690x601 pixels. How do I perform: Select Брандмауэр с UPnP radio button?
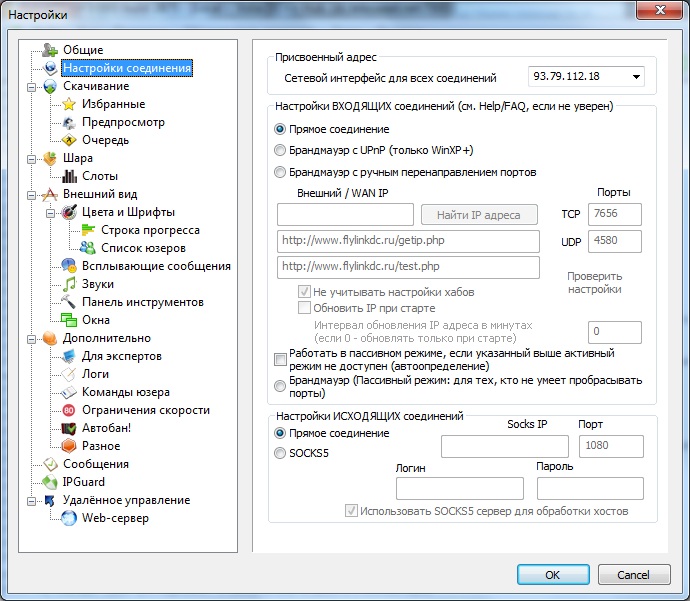(x=280, y=150)
